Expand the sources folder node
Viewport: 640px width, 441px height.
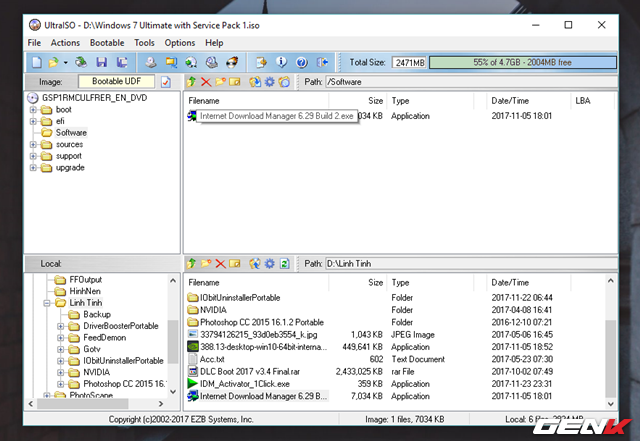point(33,145)
